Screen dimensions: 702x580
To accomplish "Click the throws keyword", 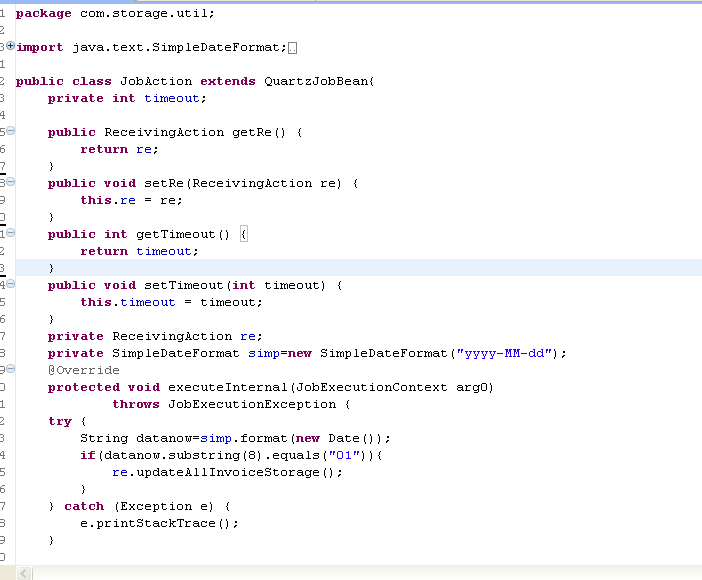I will point(136,404).
